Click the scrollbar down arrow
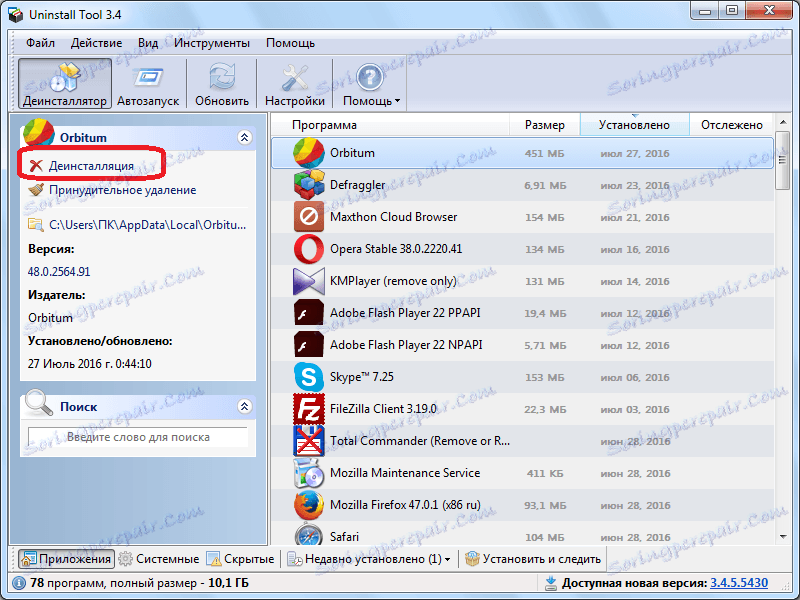Screen dimensions: 800x600 coord(783,536)
